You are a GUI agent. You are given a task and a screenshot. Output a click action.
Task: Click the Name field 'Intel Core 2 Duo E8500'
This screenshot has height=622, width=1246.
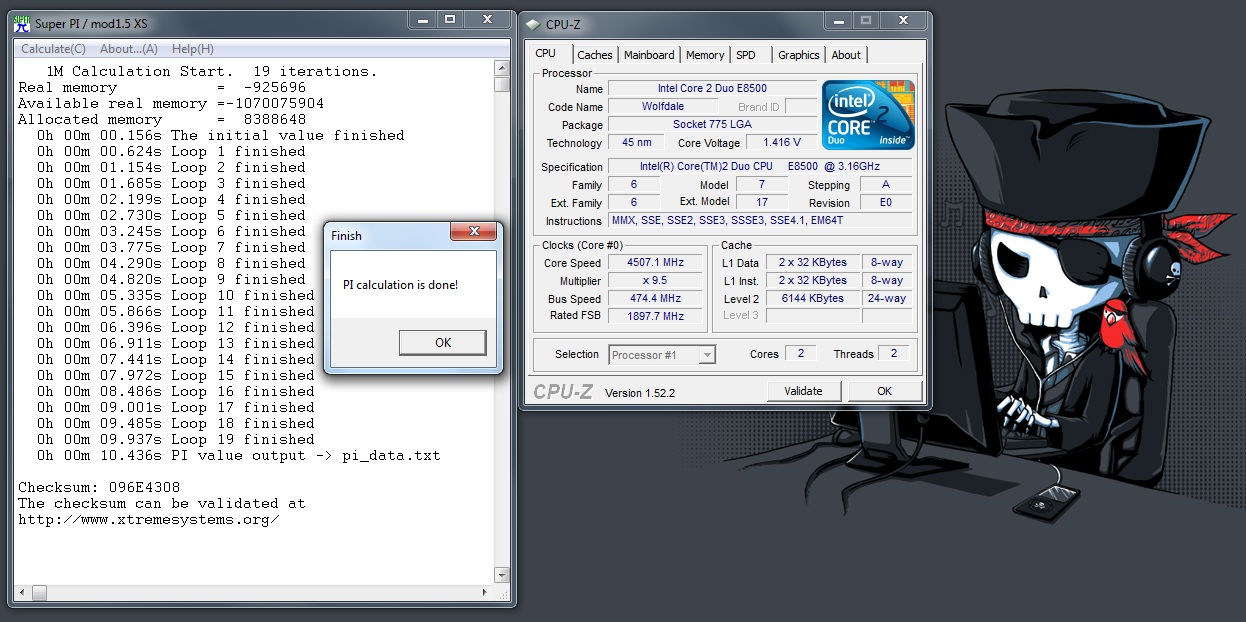[712, 89]
